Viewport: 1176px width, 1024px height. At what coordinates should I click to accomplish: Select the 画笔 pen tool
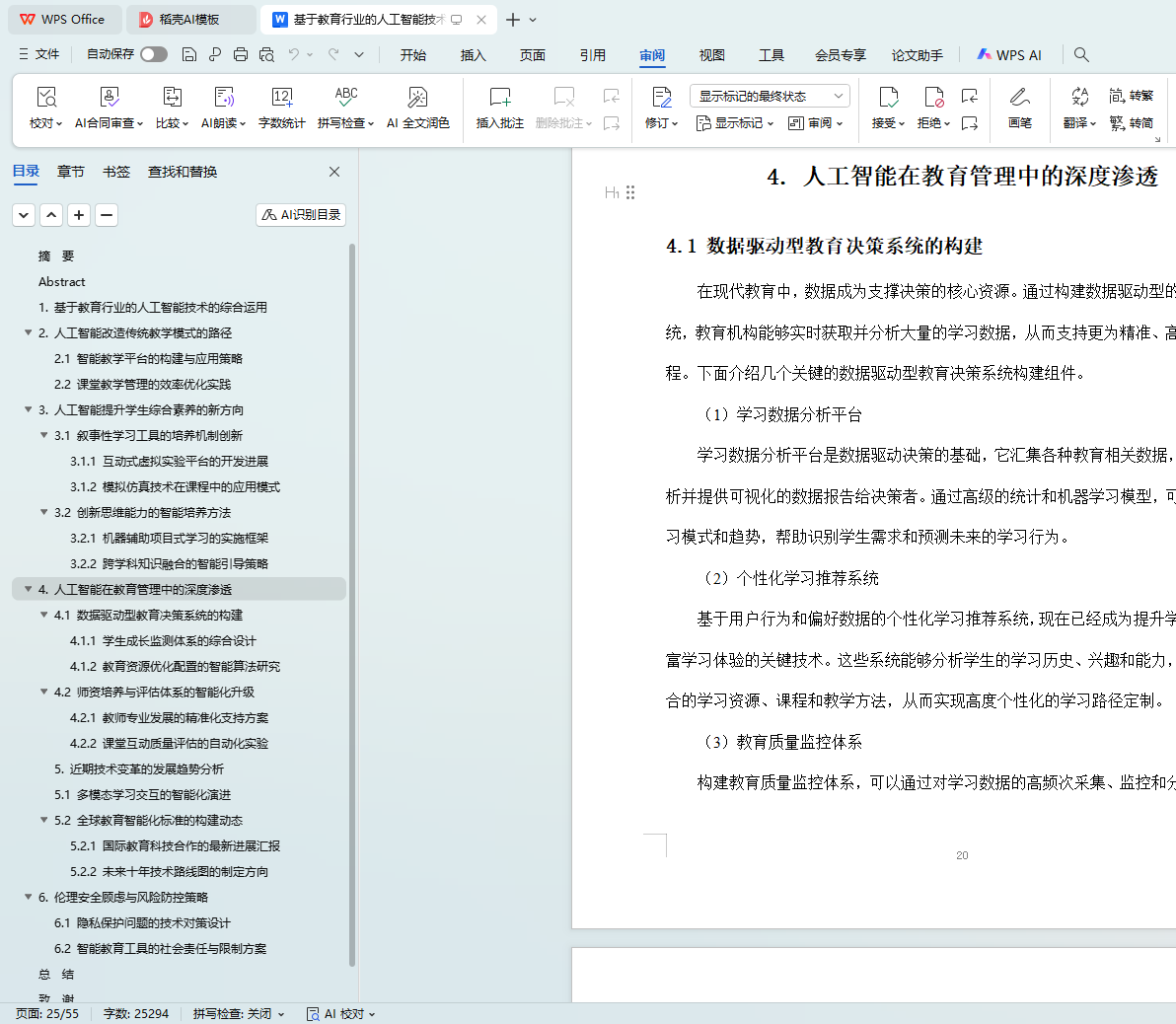(1019, 98)
